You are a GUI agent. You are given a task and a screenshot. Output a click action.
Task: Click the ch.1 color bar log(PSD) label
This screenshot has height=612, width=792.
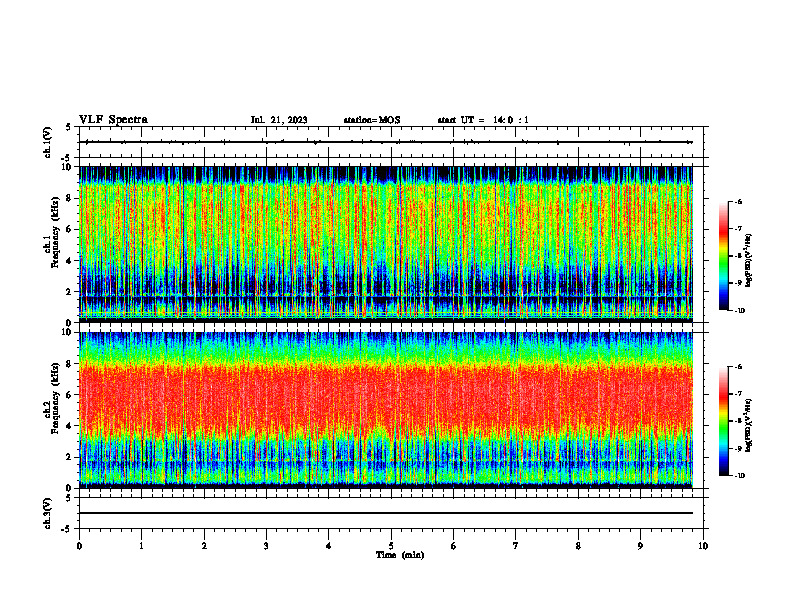coord(749,261)
